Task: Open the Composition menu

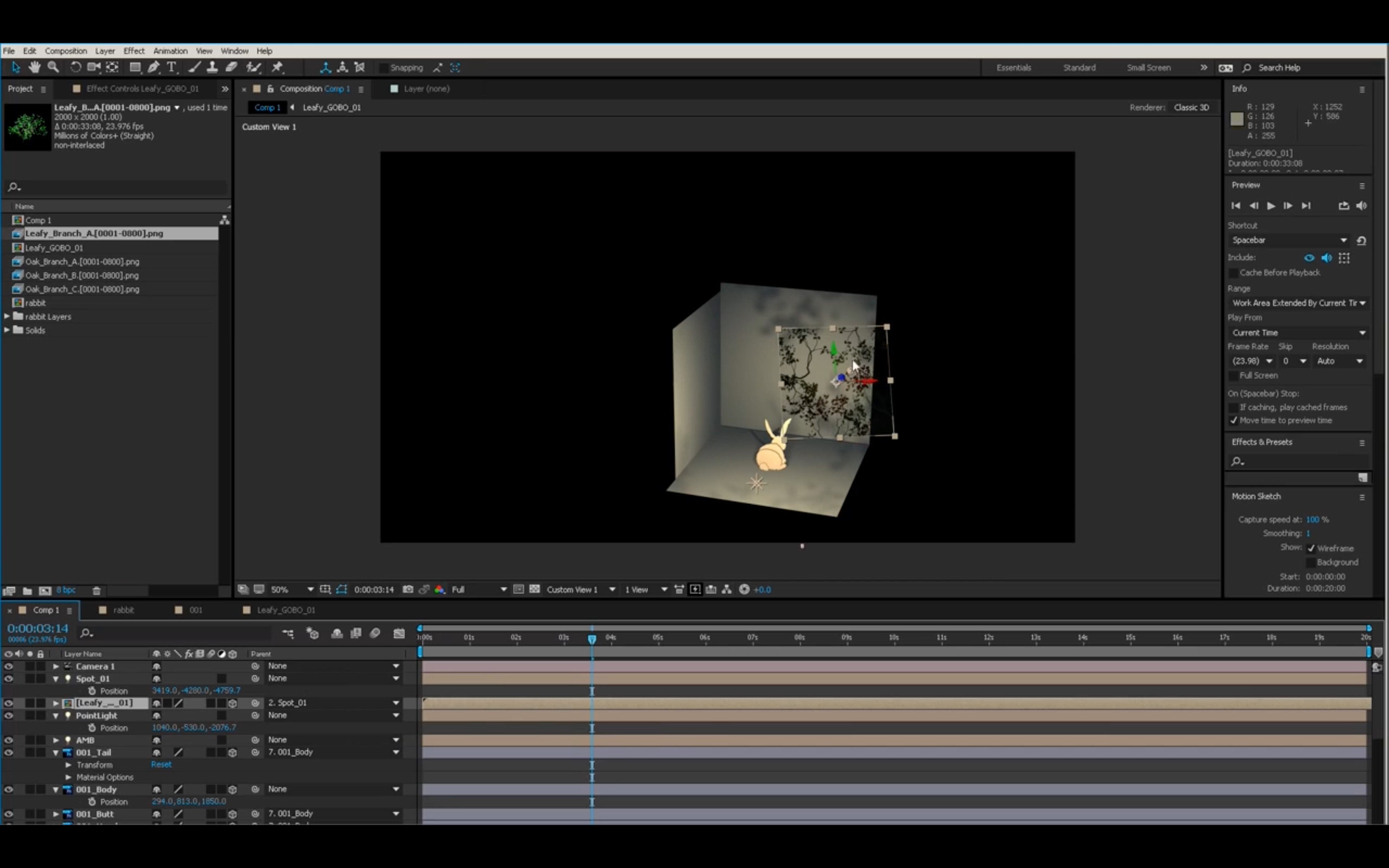Action: pos(66,51)
